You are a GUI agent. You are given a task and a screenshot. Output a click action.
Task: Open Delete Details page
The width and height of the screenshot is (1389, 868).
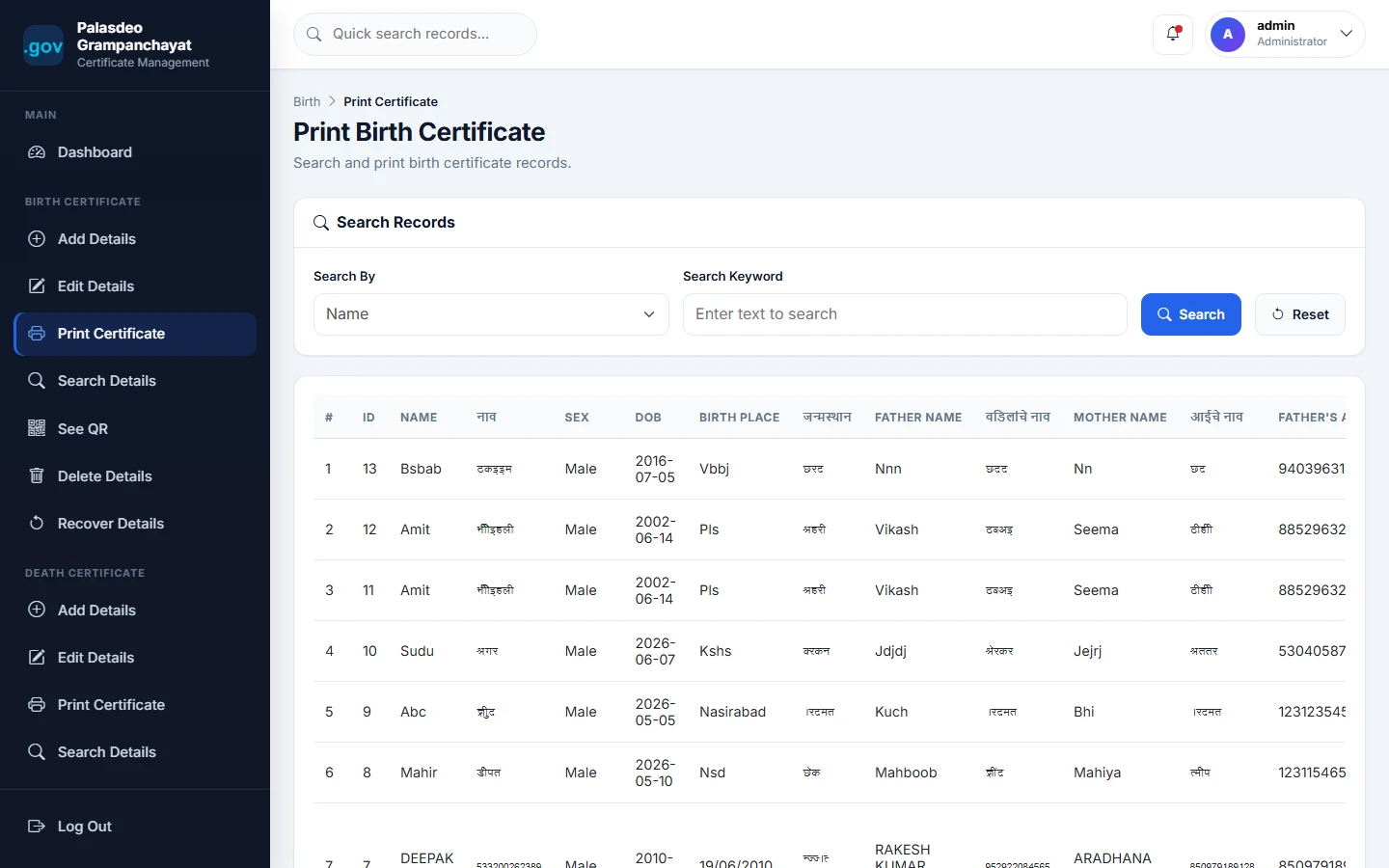tap(135, 476)
